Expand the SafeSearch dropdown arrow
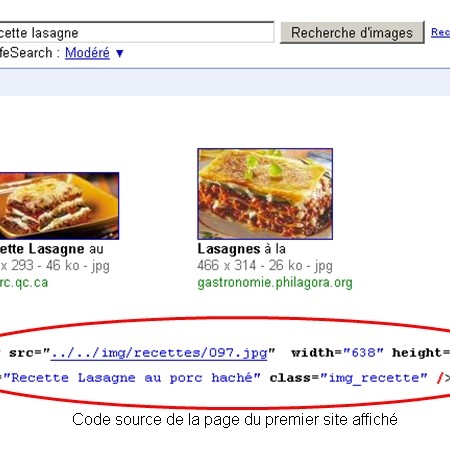The image size is (450, 450). click(120, 53)
